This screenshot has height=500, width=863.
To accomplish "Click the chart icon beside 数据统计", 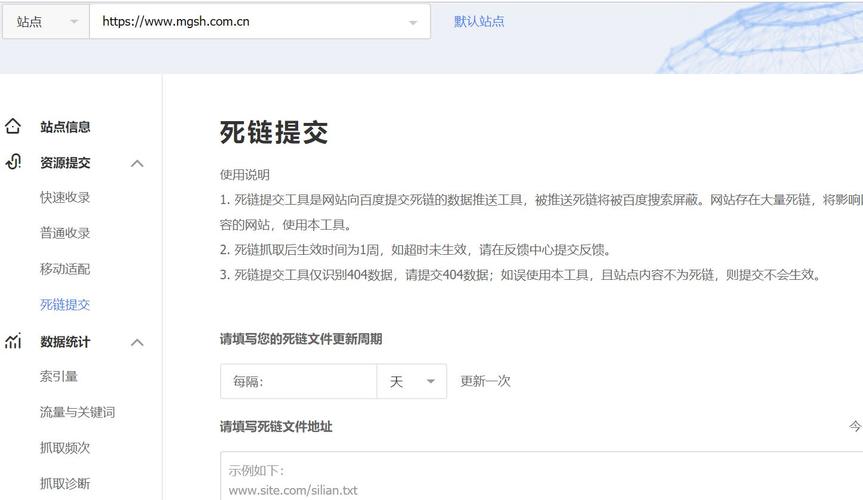I will pos(13,342).
